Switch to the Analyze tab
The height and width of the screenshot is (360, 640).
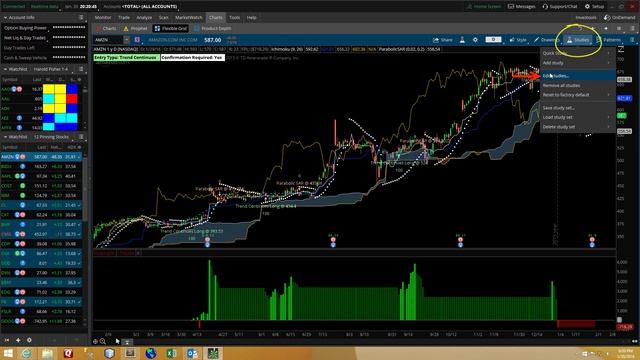pos(144,18)
